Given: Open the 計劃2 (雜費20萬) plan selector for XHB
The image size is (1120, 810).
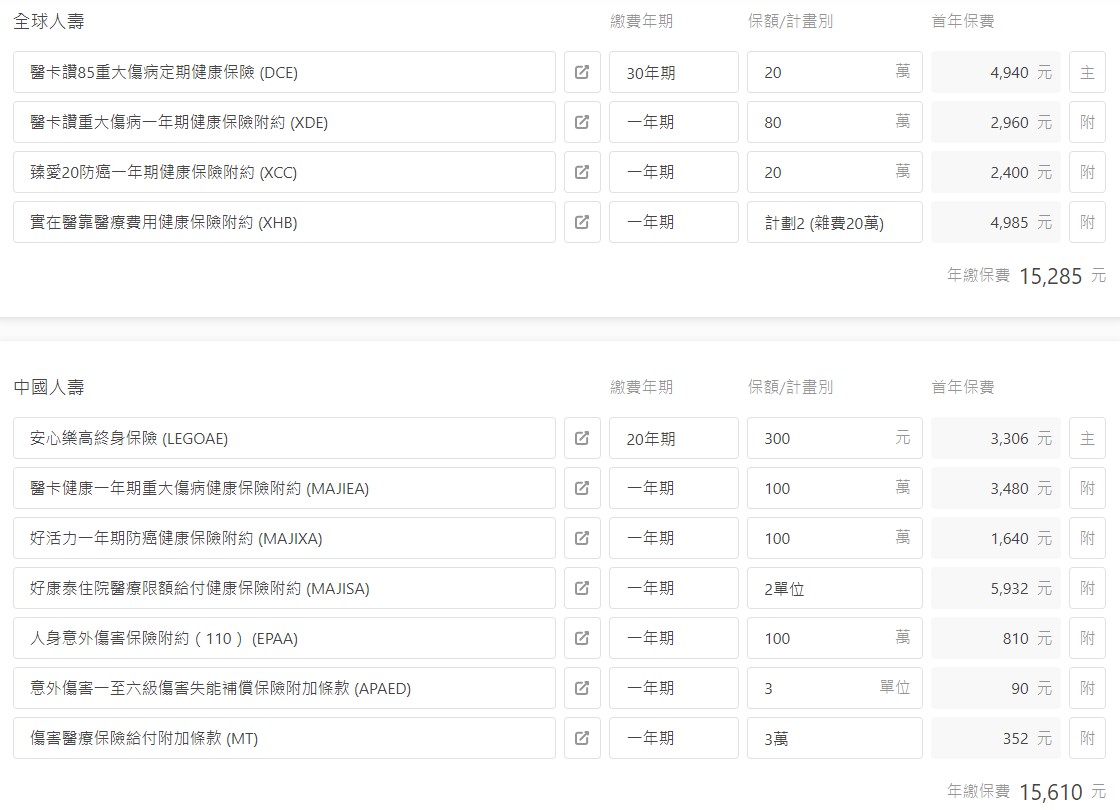Looking at the screenshot, I should coord(835,222).
